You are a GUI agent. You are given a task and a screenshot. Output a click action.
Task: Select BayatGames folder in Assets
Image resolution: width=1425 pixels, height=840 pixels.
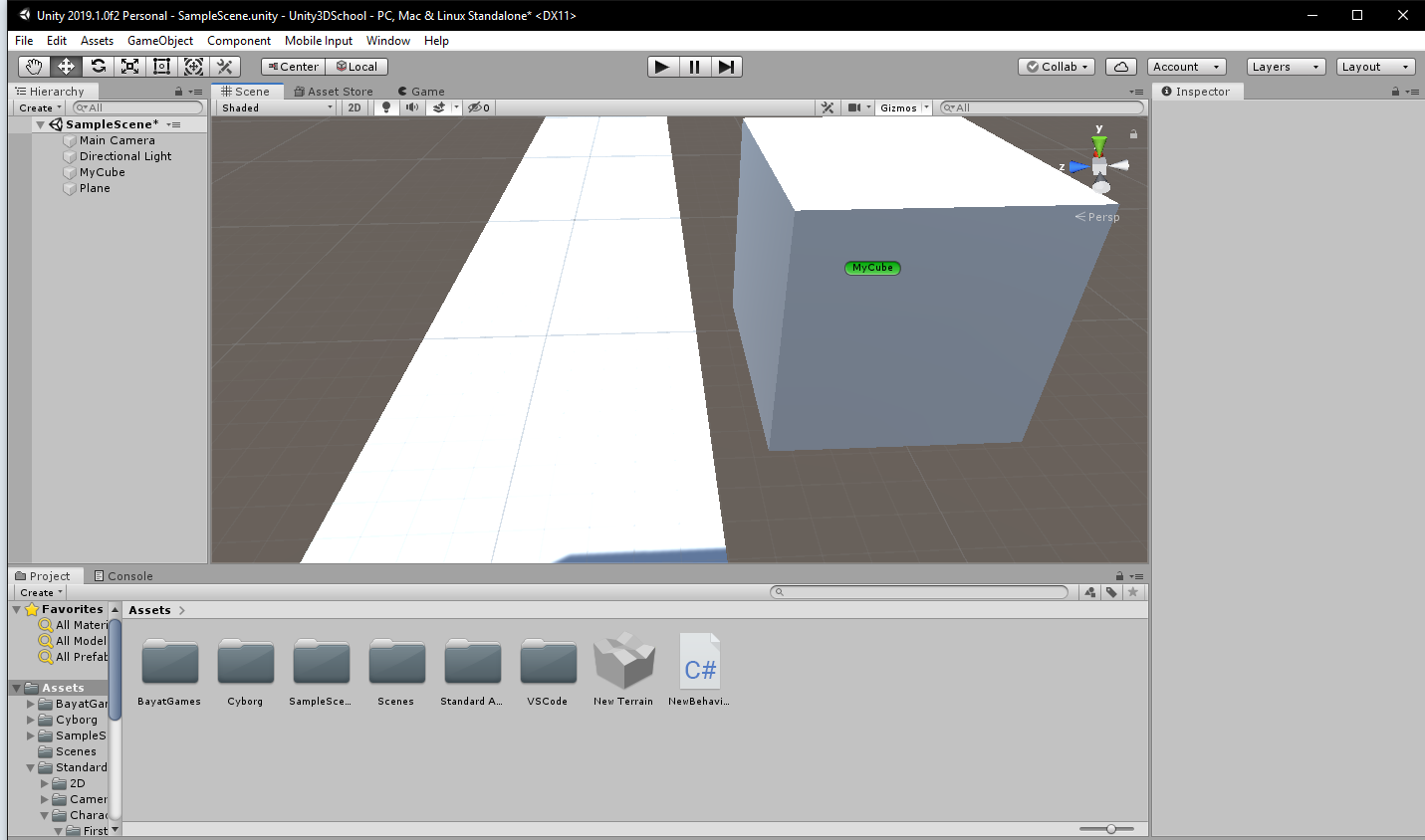pos(169,670)
